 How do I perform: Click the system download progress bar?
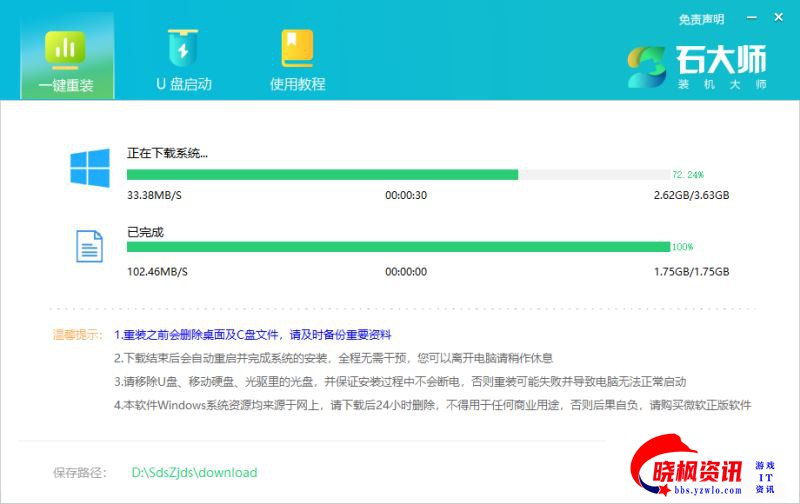tap(398, 174)
